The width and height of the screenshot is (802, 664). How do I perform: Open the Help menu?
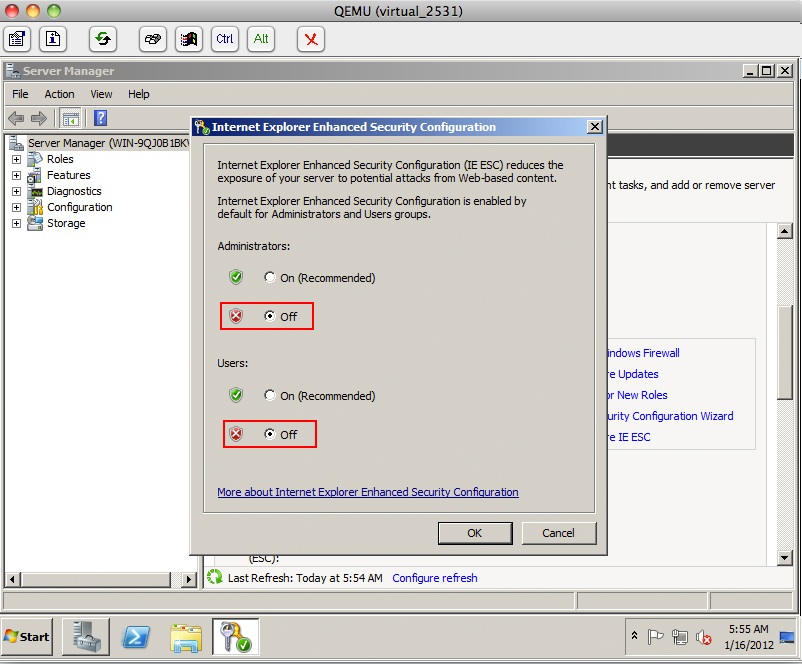point(139,94)
